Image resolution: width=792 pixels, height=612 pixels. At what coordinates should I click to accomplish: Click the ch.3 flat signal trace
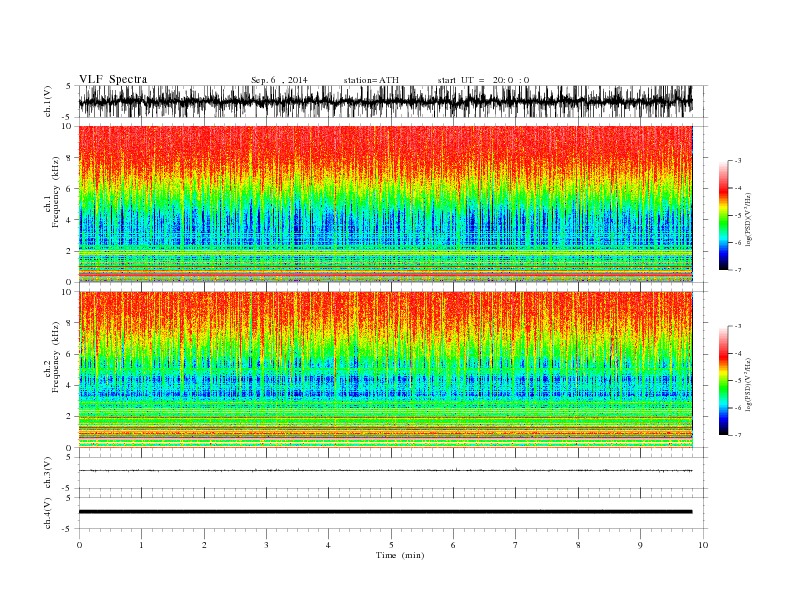pyautogui.click(x=385, y=470)
